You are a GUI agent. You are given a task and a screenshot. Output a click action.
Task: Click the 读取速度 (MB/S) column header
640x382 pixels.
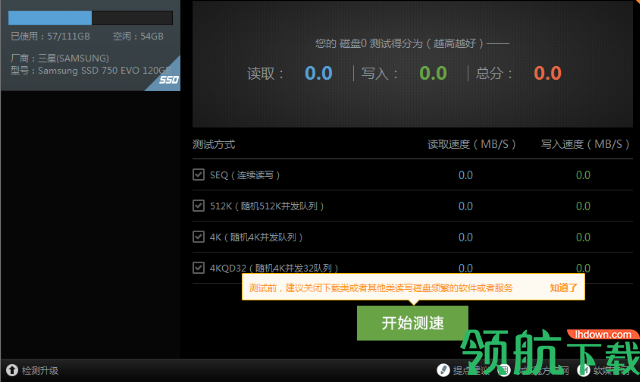click(x=471, y=144)
